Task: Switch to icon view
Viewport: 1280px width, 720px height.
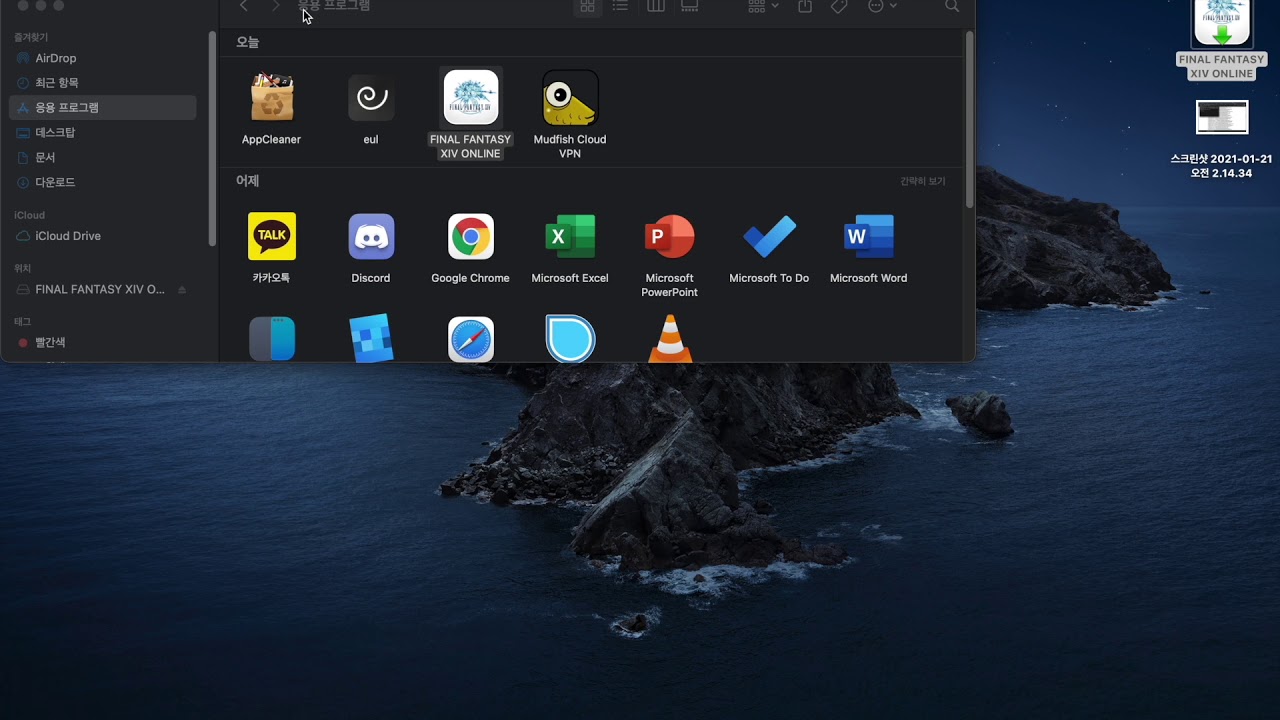Action: [x=587, y=6]
